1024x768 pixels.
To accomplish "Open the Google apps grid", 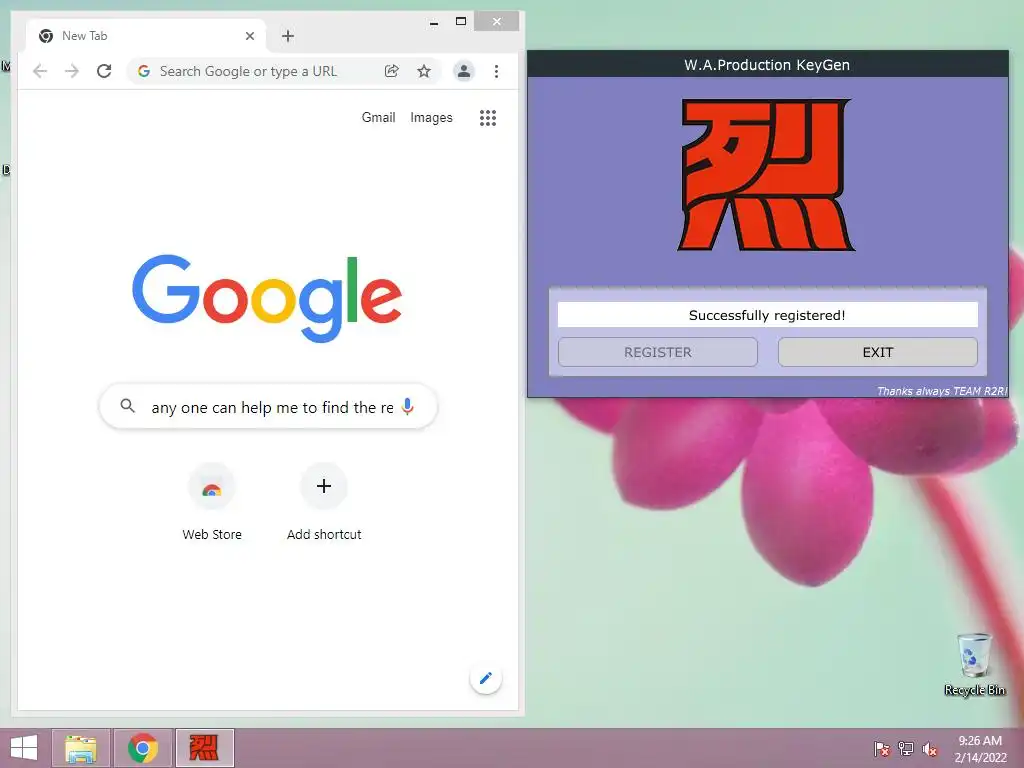I will [x=488, y=118].
